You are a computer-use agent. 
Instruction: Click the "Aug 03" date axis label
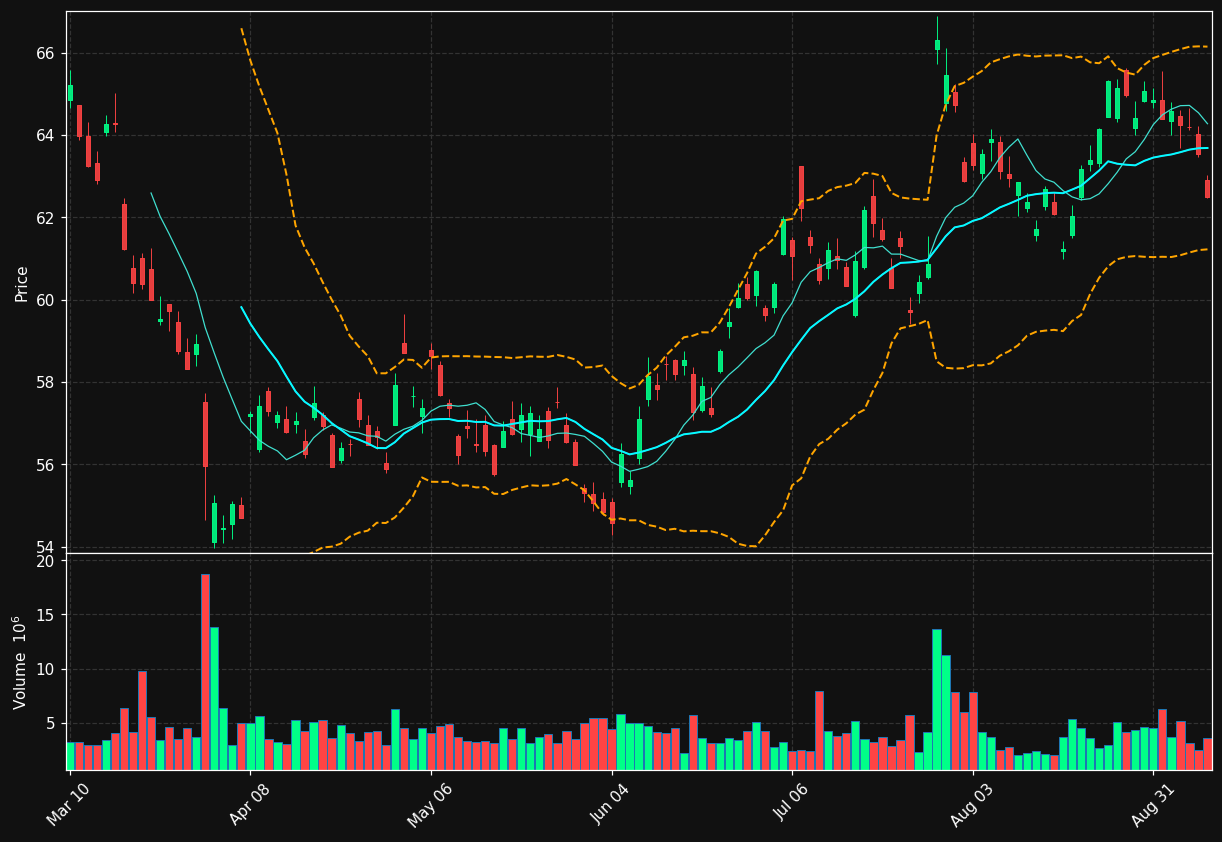(973, 804)
